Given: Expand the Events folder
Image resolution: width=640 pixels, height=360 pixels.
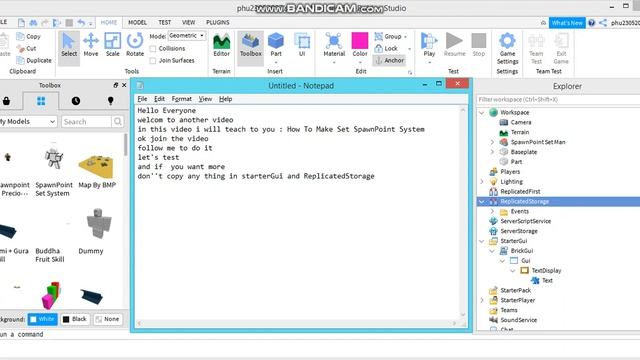Looking at the screenshot, I should [492, 211].
